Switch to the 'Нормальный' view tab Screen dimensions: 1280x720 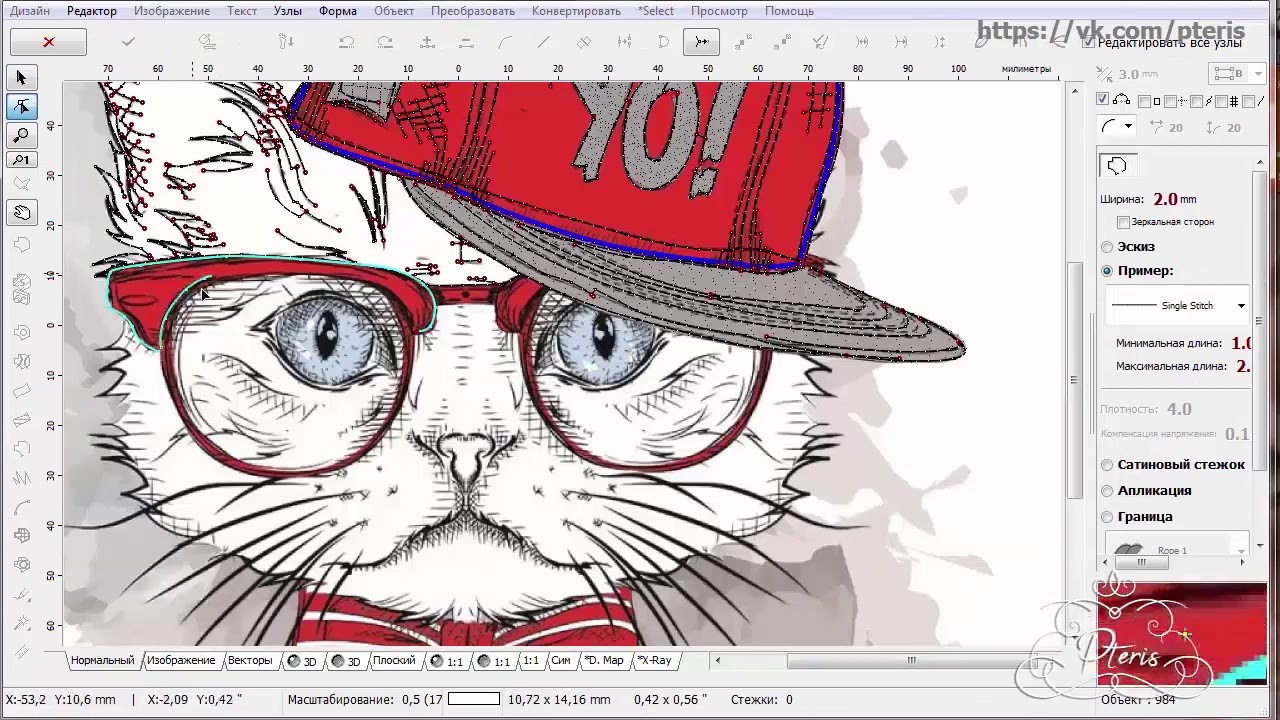pyautogui.click(x=102, y=661)
